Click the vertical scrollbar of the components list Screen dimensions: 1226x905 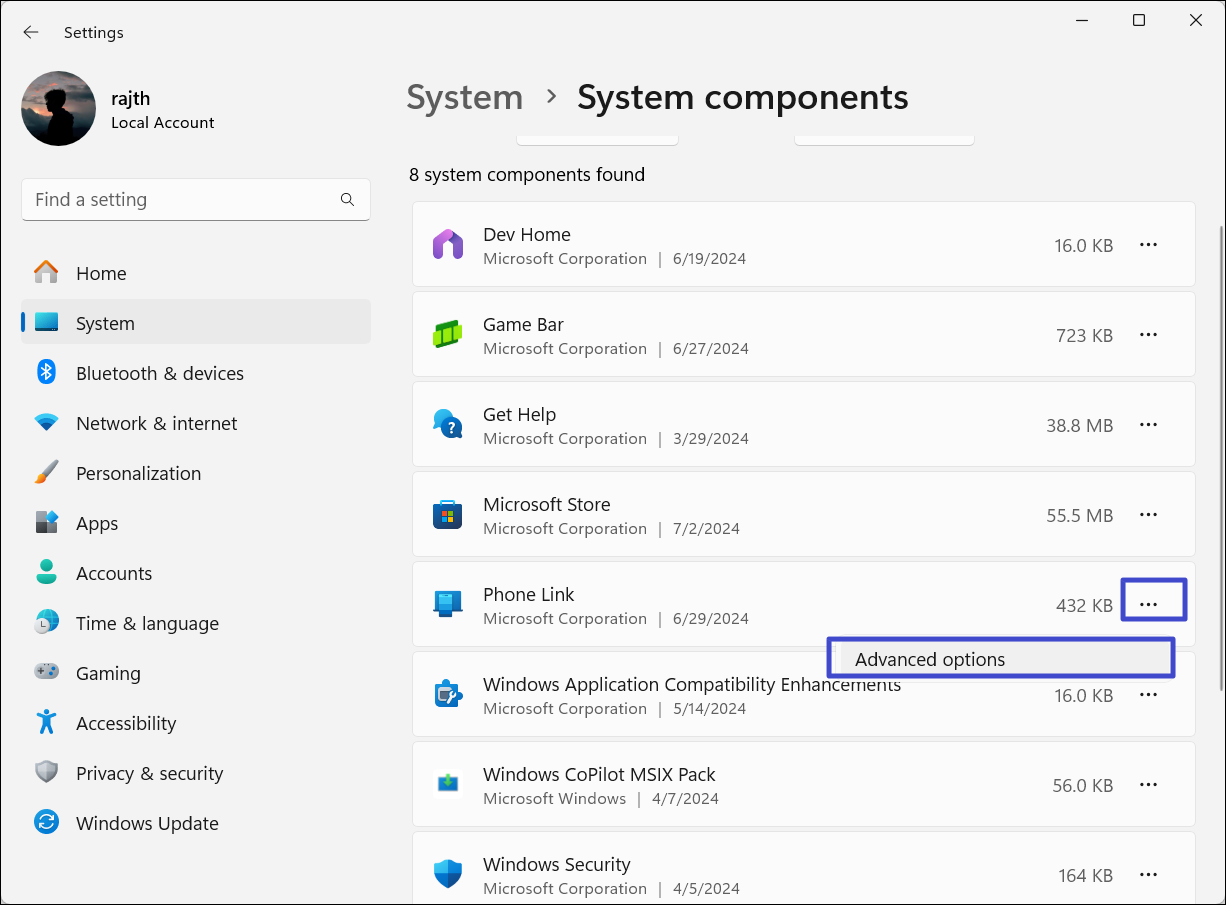1220,460
